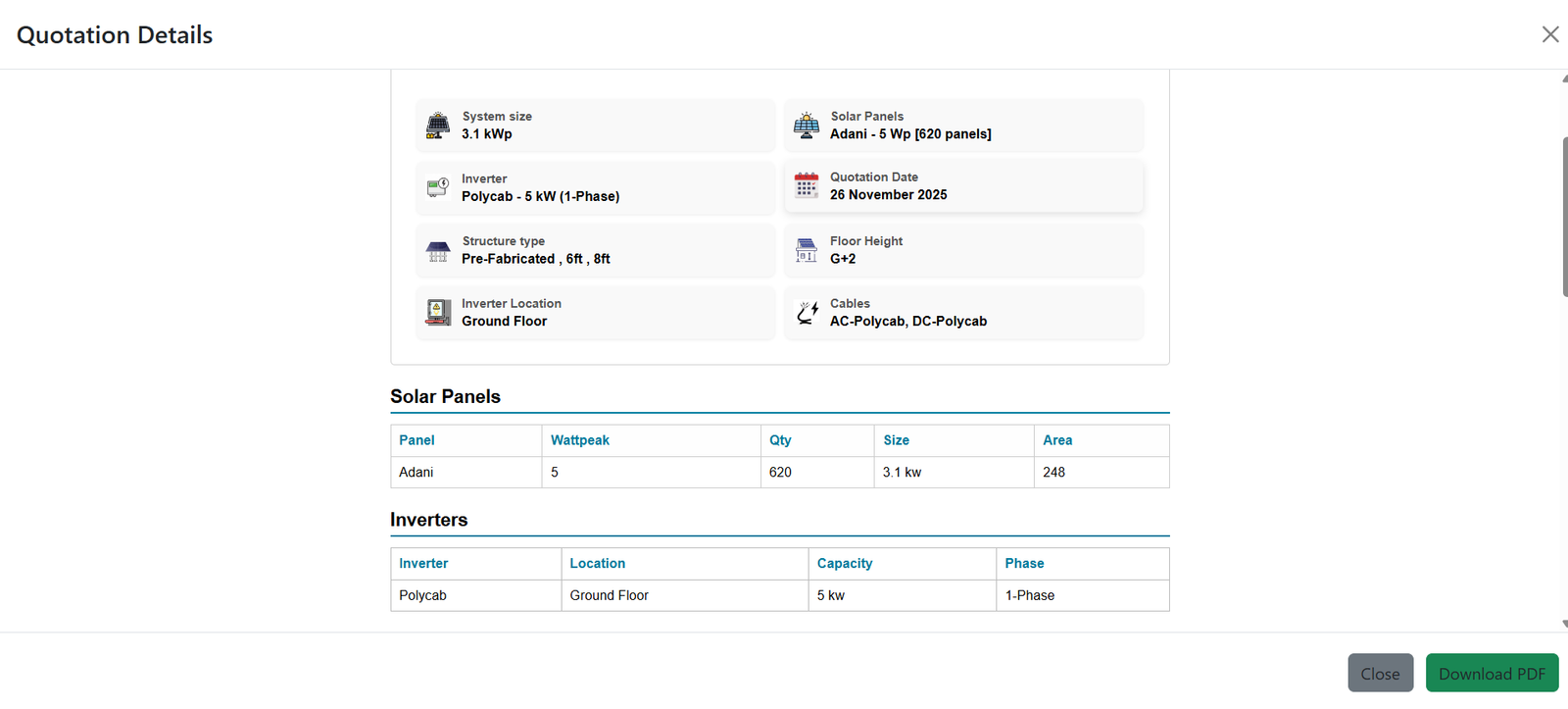The height and width of the screenshot is (709, 1568).
Task: Click the vertical scrollbar thumb
Action: click(x=1564, y=216)
